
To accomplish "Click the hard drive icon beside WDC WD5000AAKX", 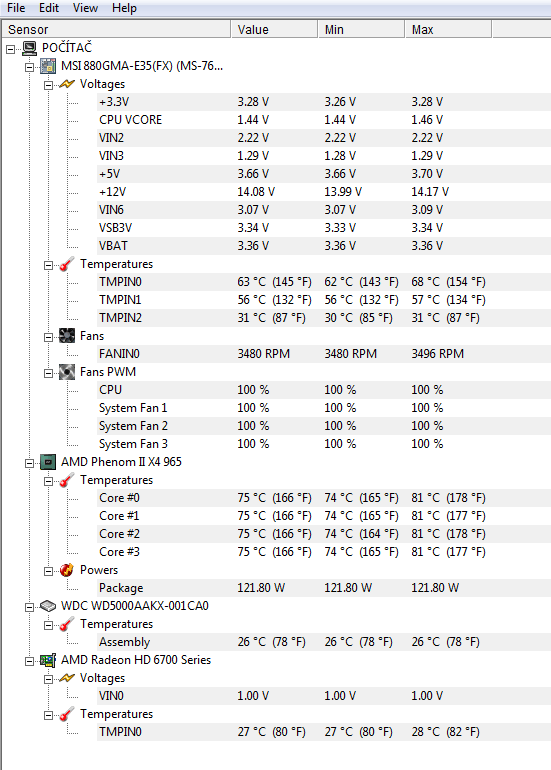I will click(48, 606).
